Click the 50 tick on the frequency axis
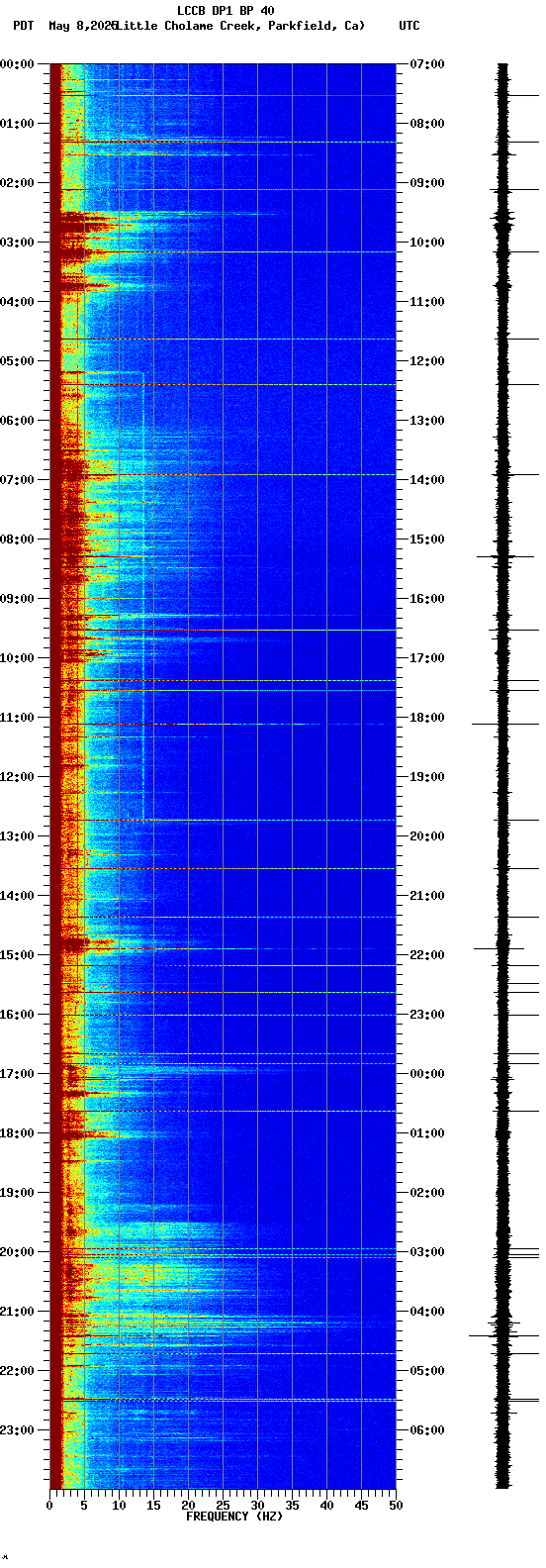546x1568 pixels. click(396, 1506)
